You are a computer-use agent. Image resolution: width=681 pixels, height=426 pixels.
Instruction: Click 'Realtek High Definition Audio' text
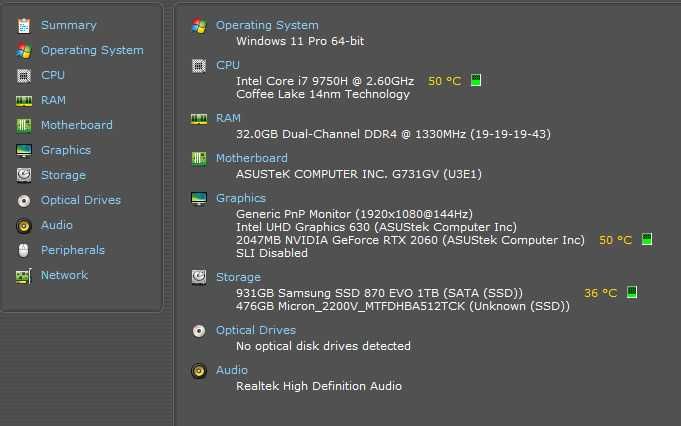(x=319, y=386)
